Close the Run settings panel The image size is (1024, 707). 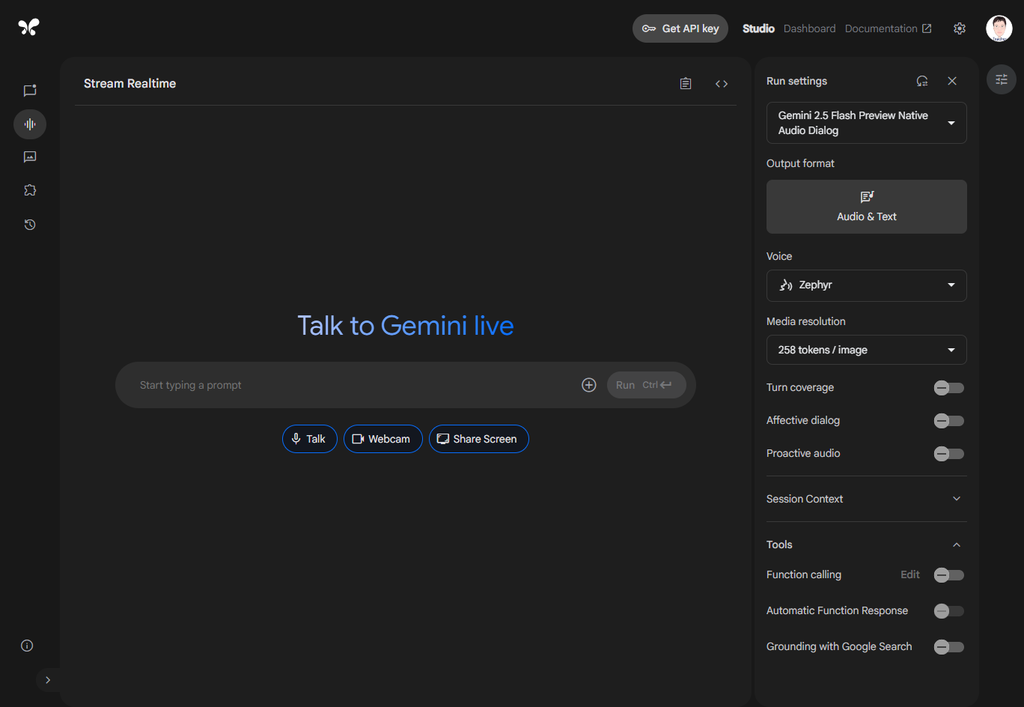tap(952, 81)
